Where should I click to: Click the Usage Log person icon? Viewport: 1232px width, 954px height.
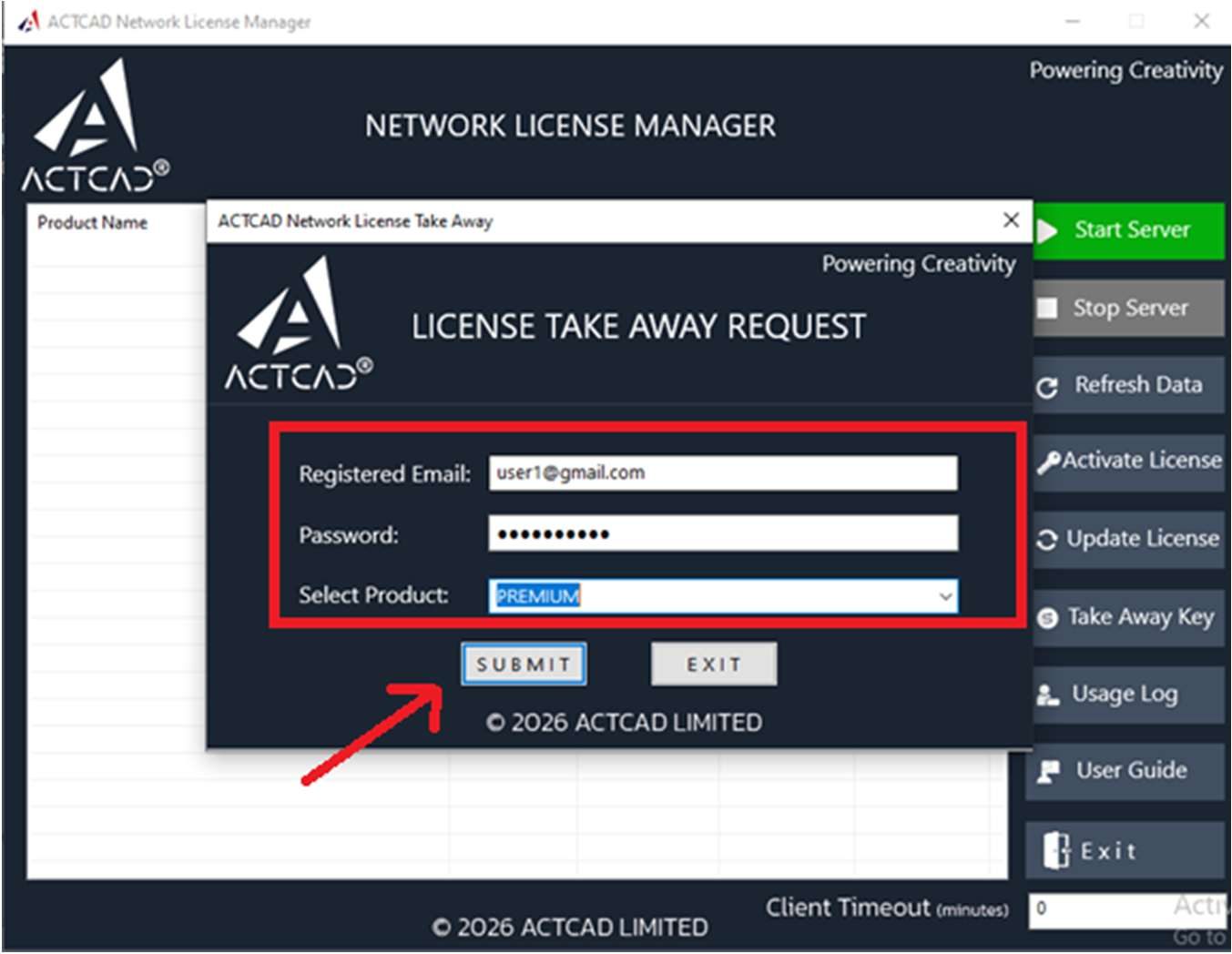1048,695
